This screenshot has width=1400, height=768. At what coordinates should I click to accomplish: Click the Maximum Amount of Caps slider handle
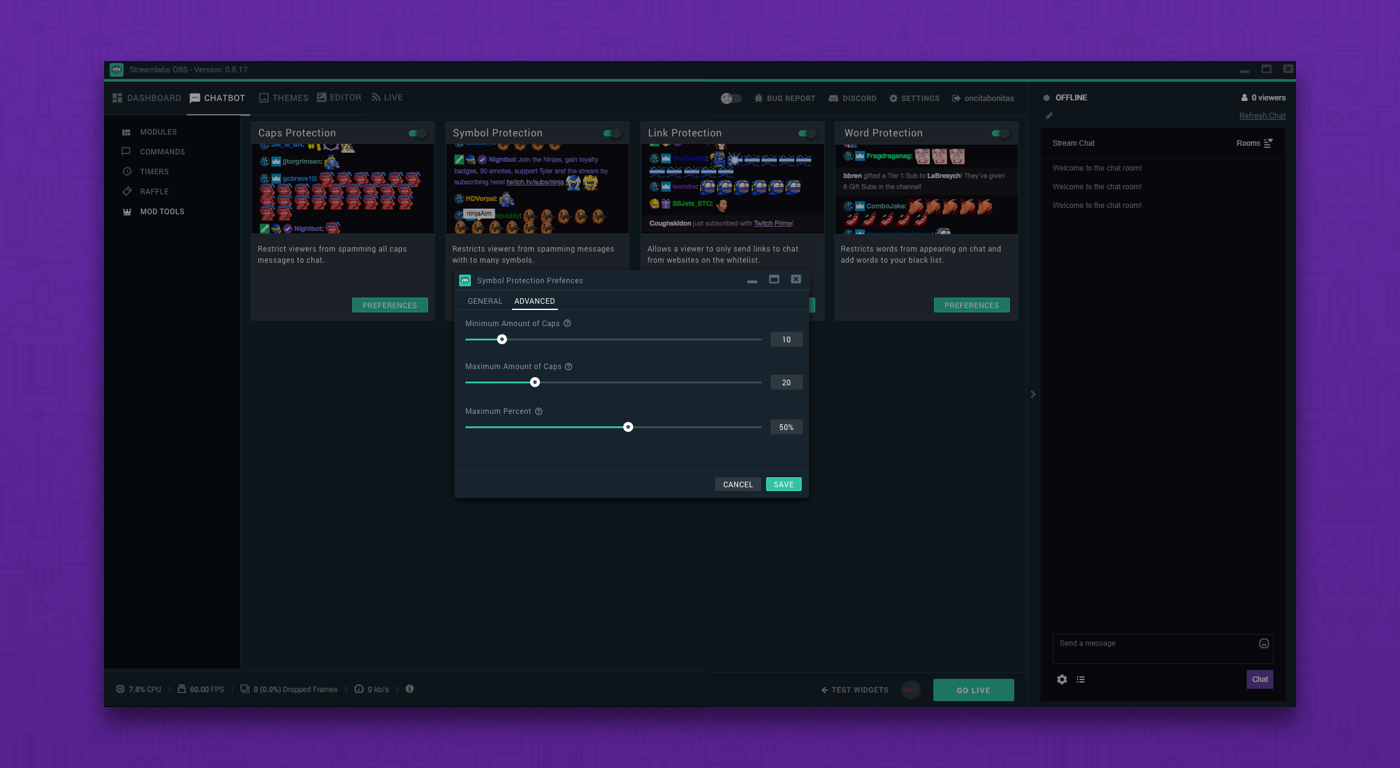[x=535, y=382]
